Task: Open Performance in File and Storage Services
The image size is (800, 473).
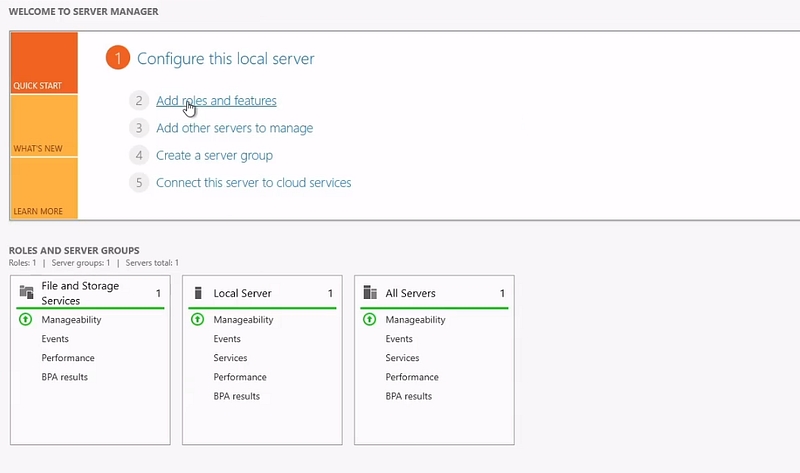Action: click(68, 358)
